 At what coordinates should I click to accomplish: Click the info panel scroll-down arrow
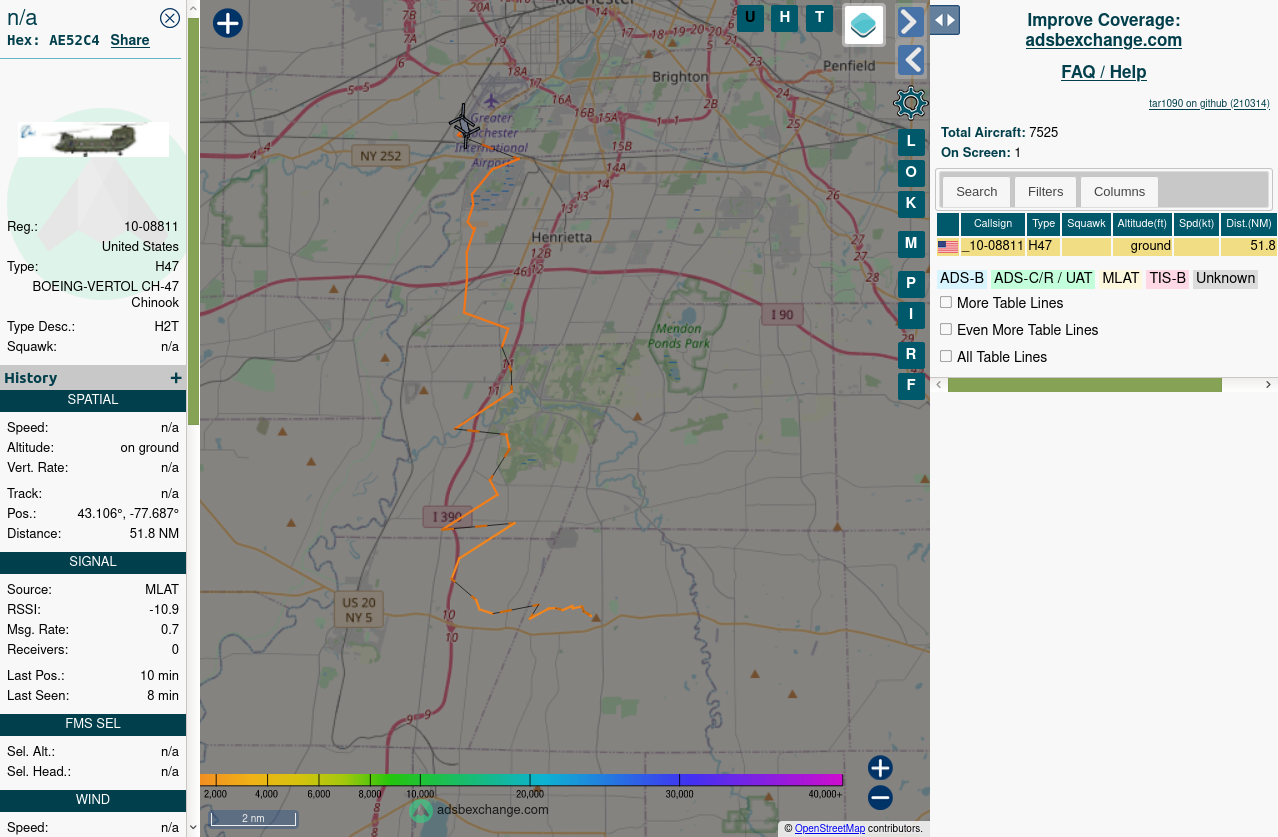(x=193, y=828)
